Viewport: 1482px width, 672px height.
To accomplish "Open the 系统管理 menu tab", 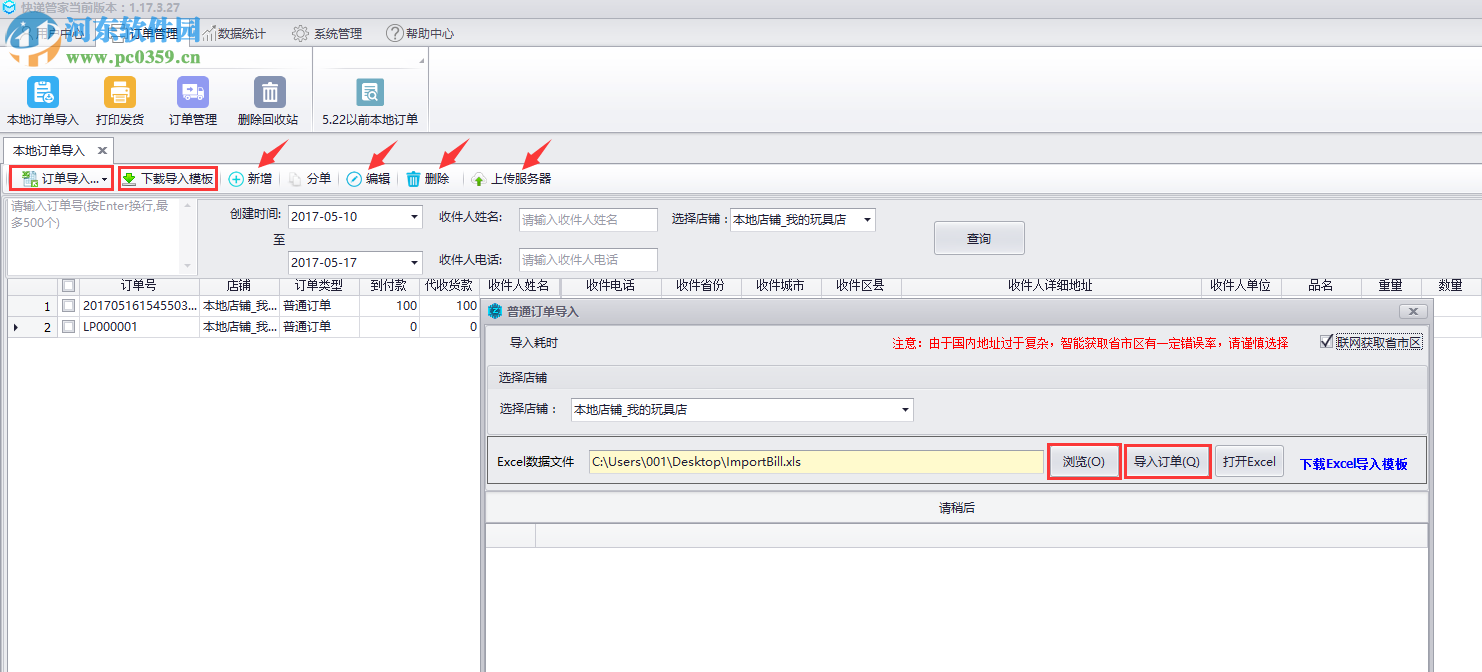I will [327, 33].
